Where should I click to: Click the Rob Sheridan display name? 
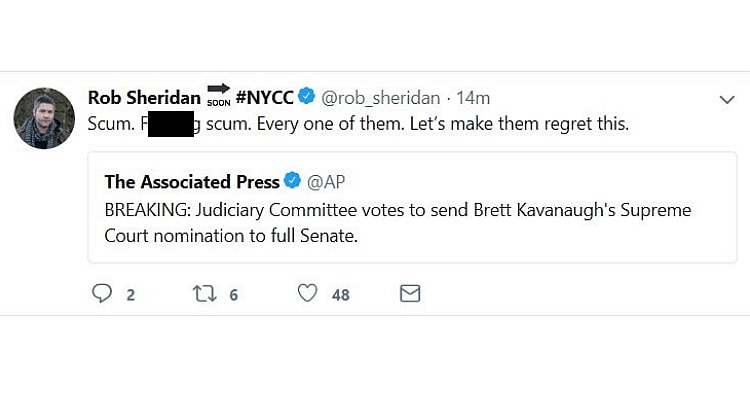tap(144, 97)
